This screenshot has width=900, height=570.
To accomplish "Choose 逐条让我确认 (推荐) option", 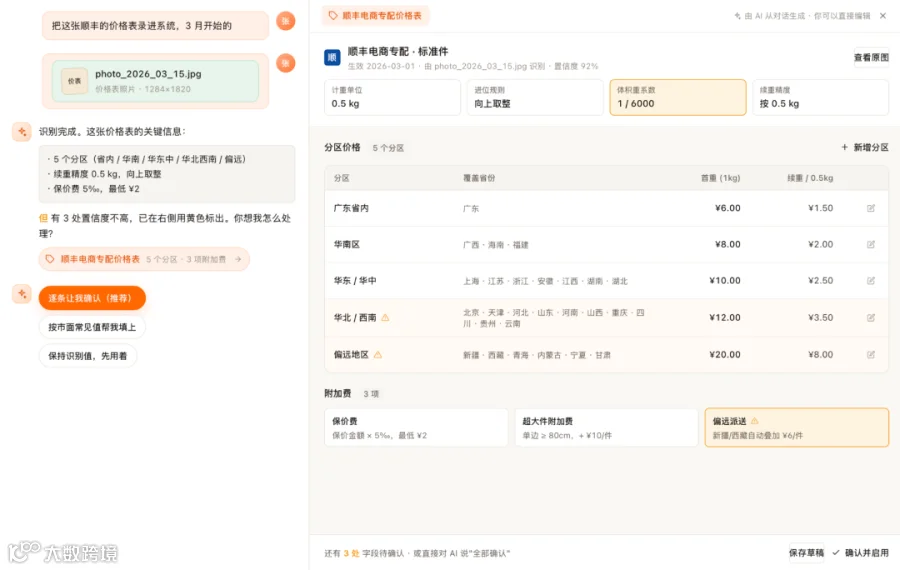I will [x=92, y=298].
